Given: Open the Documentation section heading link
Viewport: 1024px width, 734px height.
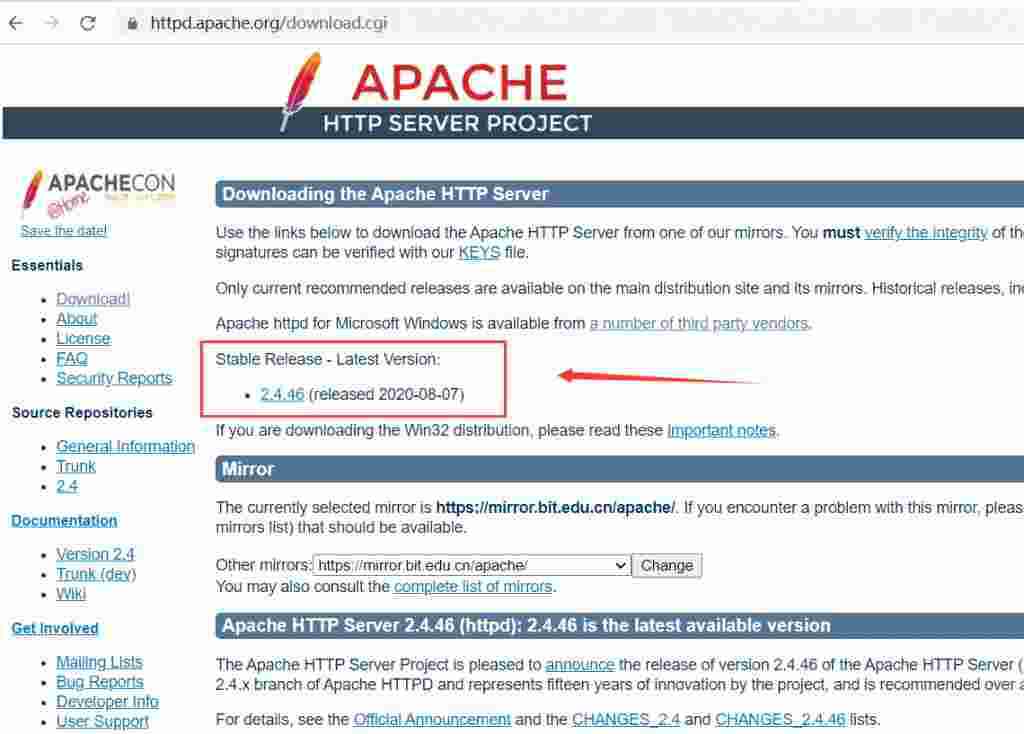Looking at the screenshot, I should point(64,520).
